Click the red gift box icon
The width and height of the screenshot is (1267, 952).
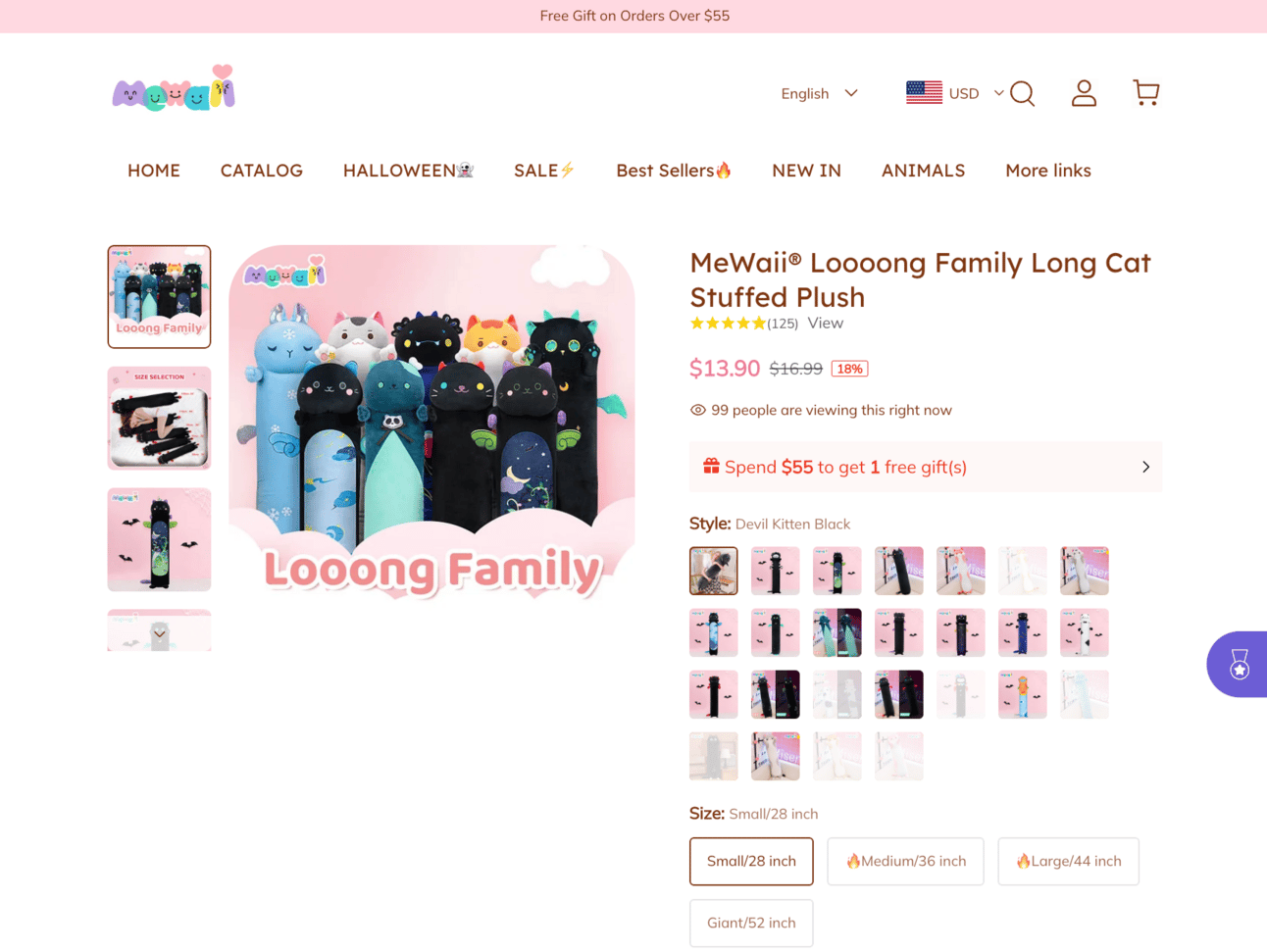coord(711,466)
